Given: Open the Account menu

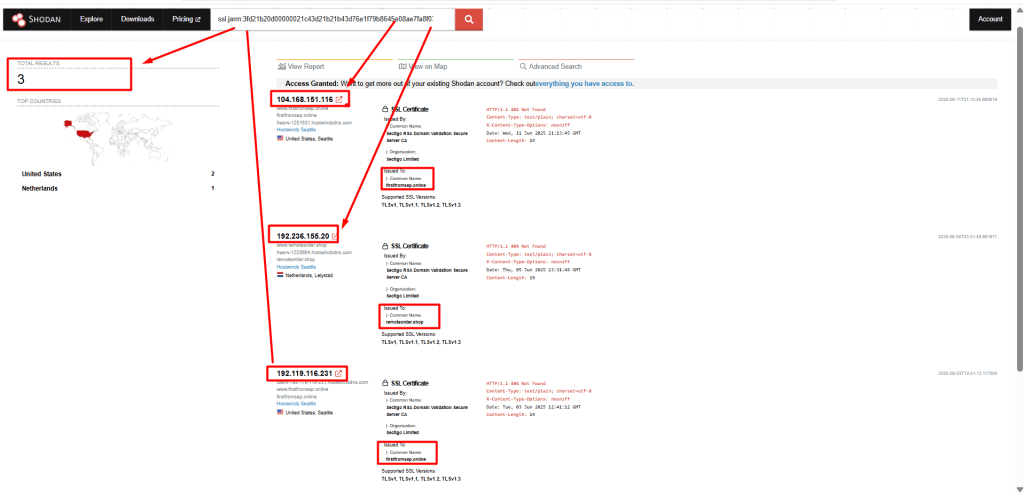Looking at the screenshot, I should pyautogui.click(x=990, y=20).
